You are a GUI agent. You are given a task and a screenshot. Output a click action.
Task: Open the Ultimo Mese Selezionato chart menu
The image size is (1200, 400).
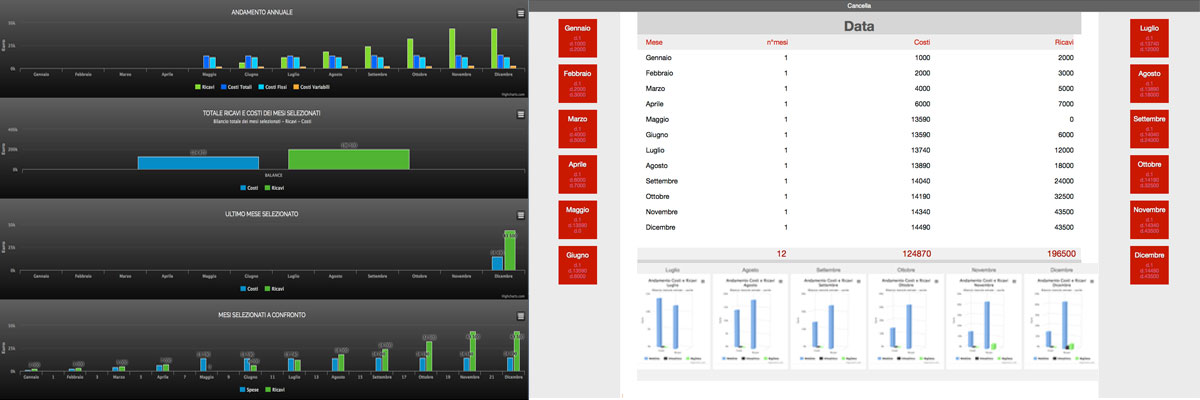tap(520, 215)
